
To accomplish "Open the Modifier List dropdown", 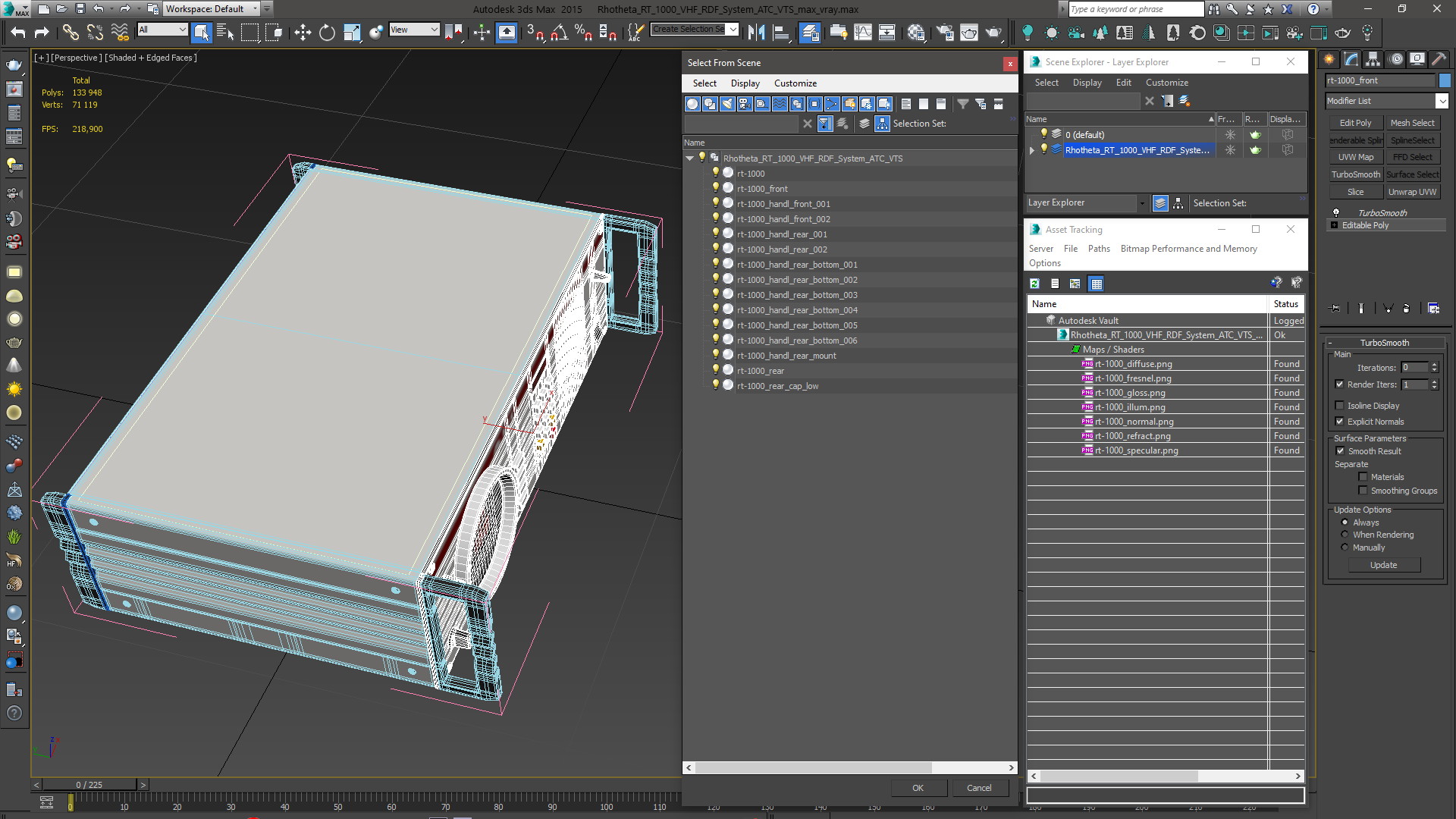I will 1442,101.
